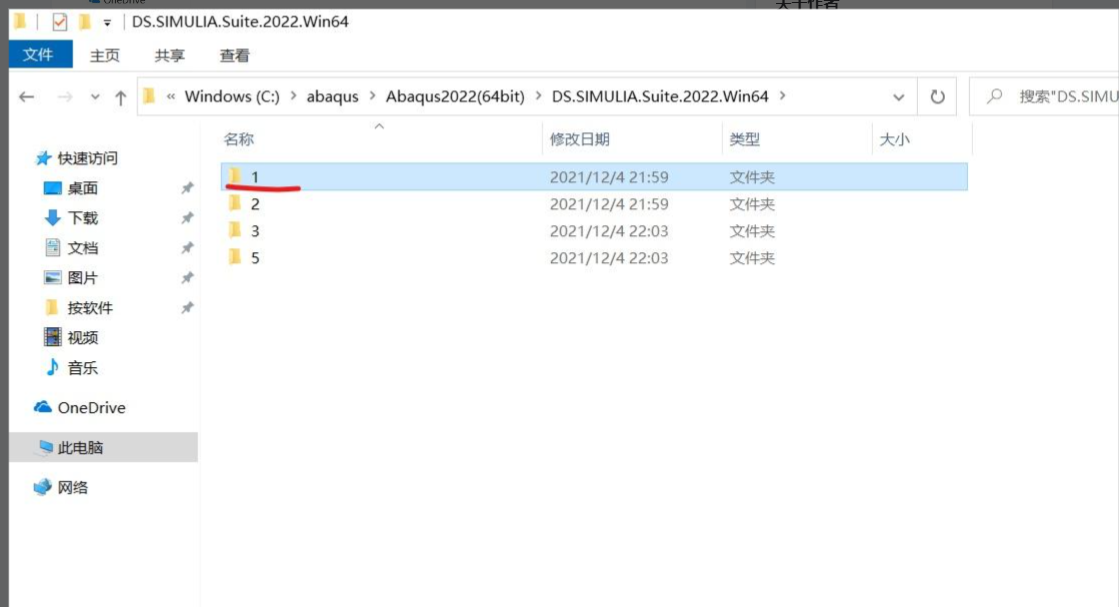
Task: Click the pin icon beside 桌面
Action: (187, 188)
